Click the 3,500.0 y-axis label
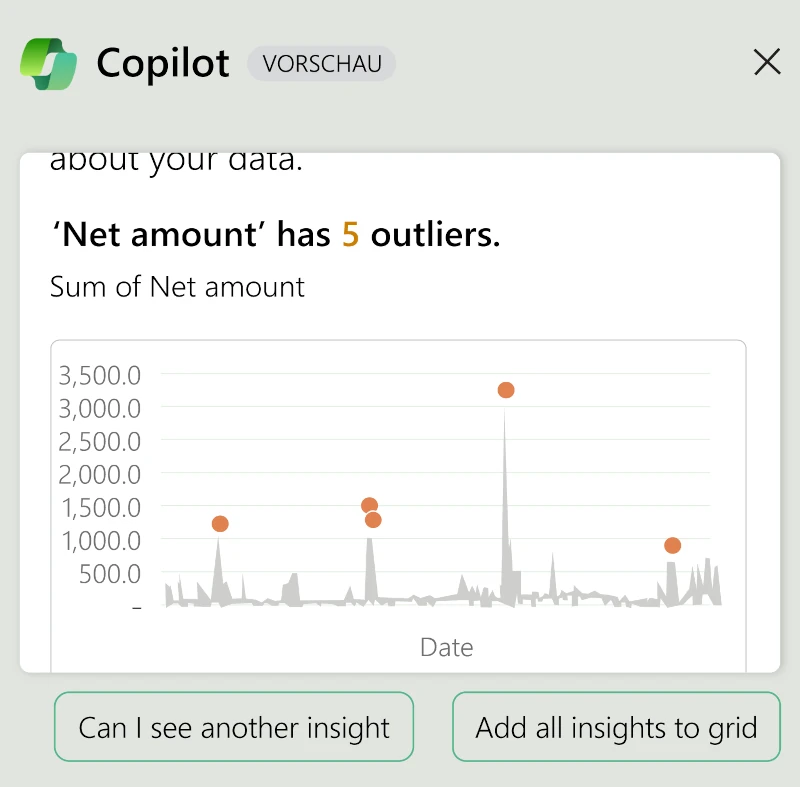The height and width of the screenshot is (787, 800). [99, 376]
